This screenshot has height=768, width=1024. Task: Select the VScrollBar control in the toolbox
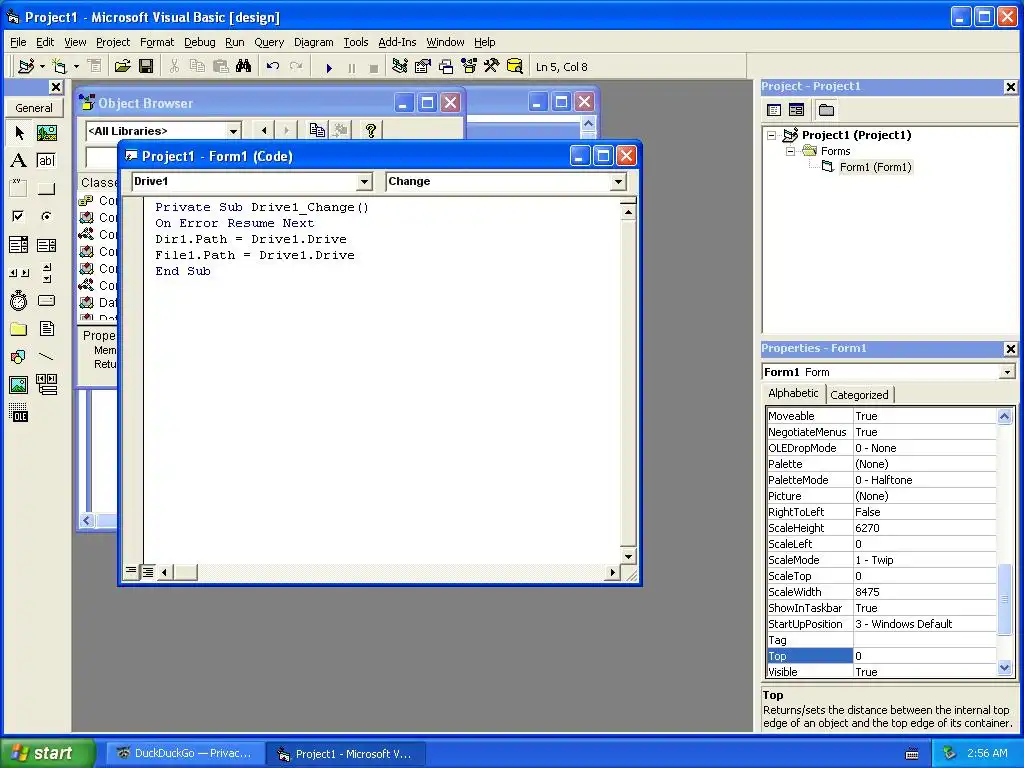(46, 273)
